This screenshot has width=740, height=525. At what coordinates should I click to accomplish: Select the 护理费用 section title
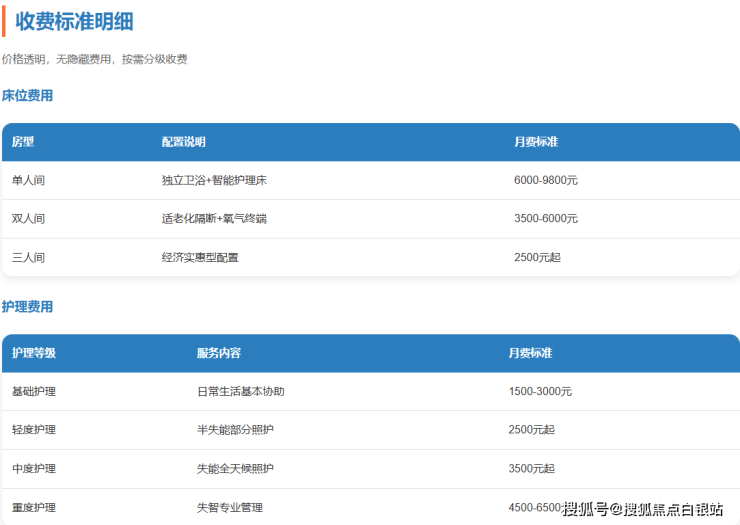28,307
